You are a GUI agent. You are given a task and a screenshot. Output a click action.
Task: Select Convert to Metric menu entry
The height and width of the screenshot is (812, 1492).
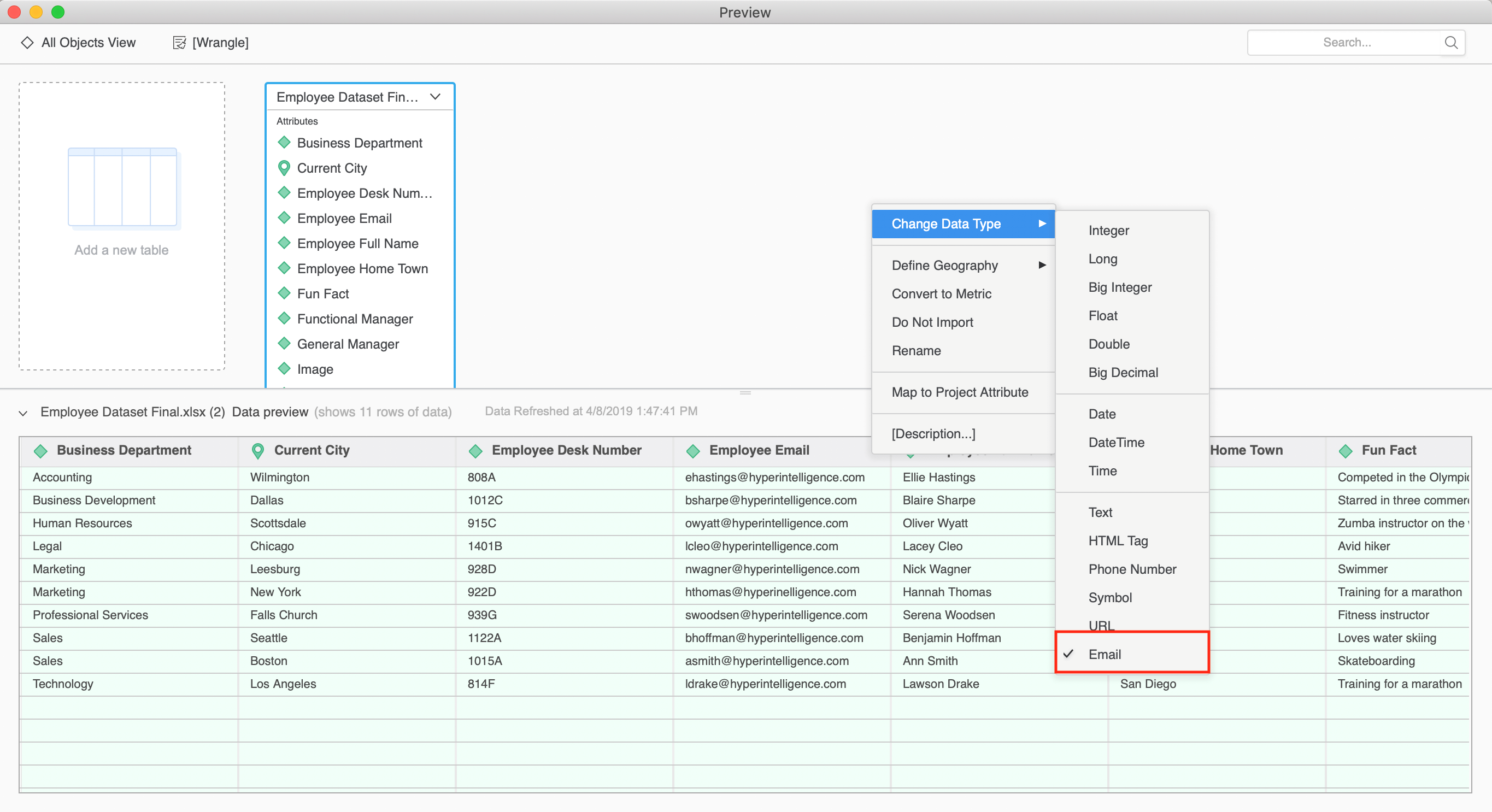click(941, 293)
